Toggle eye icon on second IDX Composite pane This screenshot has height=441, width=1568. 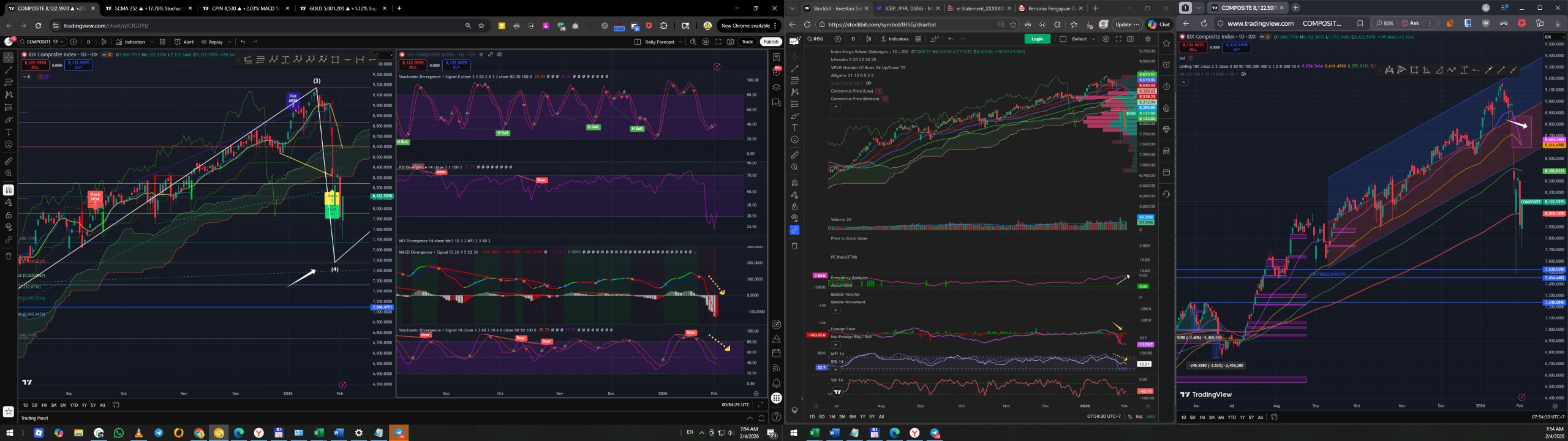pyautogui.click(x=500, y=55)
